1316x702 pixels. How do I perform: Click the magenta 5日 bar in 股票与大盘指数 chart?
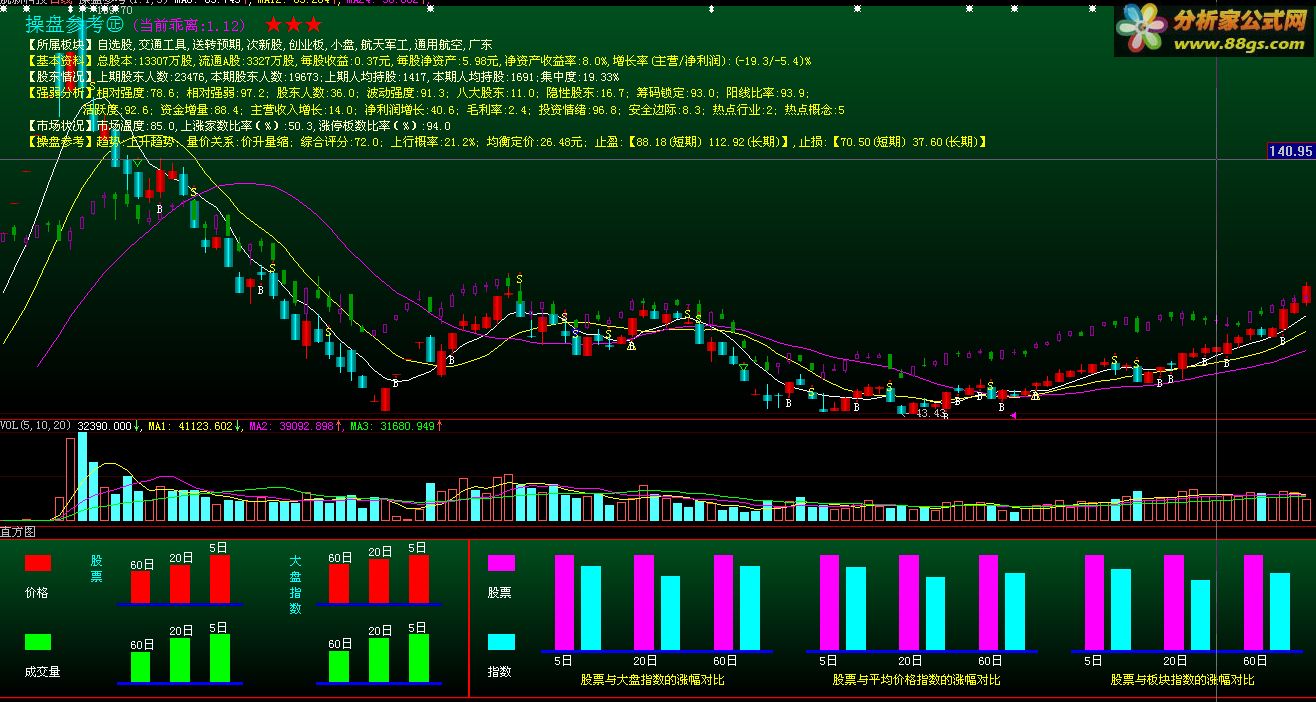click(564, 602)
